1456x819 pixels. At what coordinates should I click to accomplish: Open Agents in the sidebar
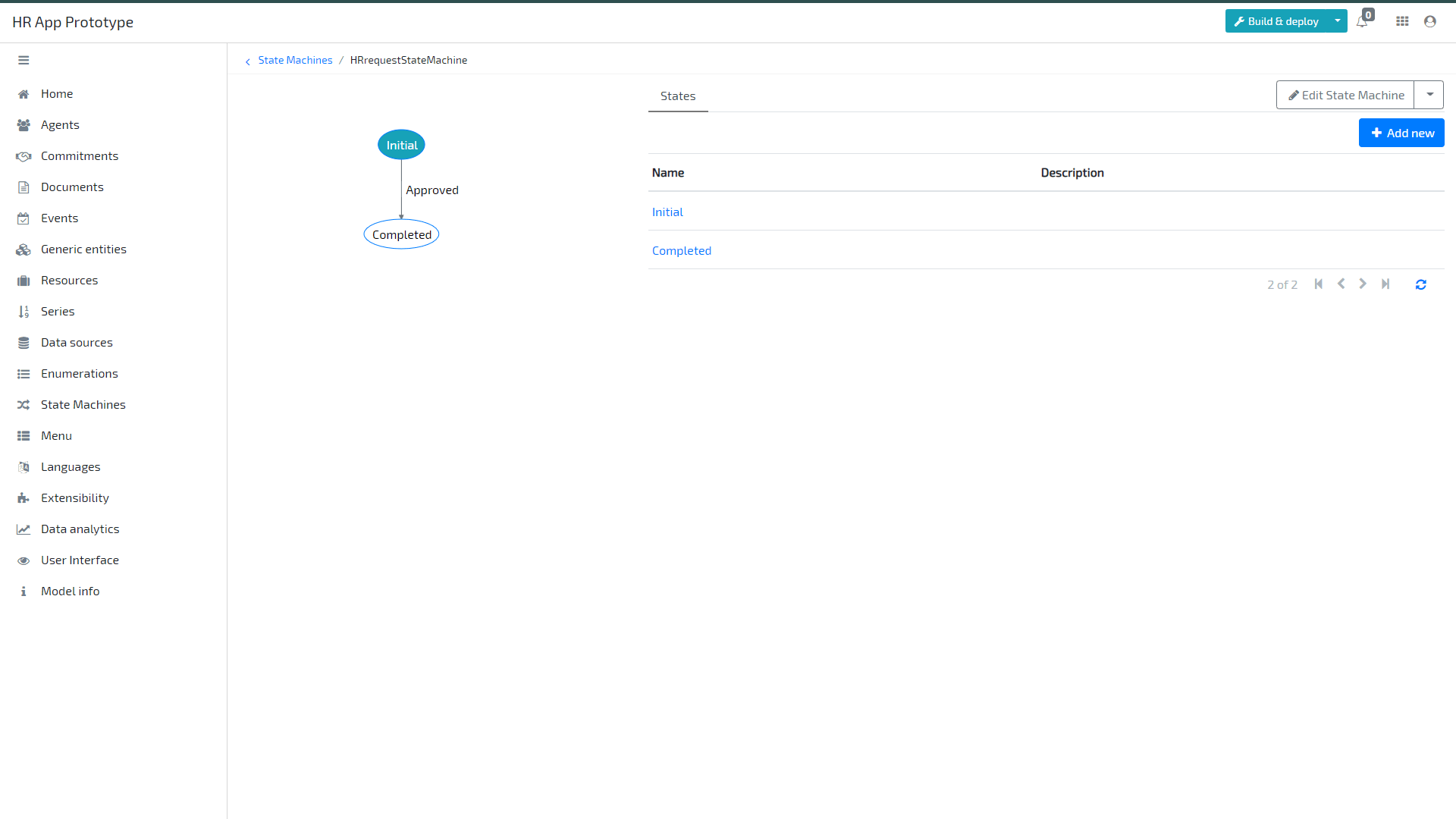click(x=60, y=125)
